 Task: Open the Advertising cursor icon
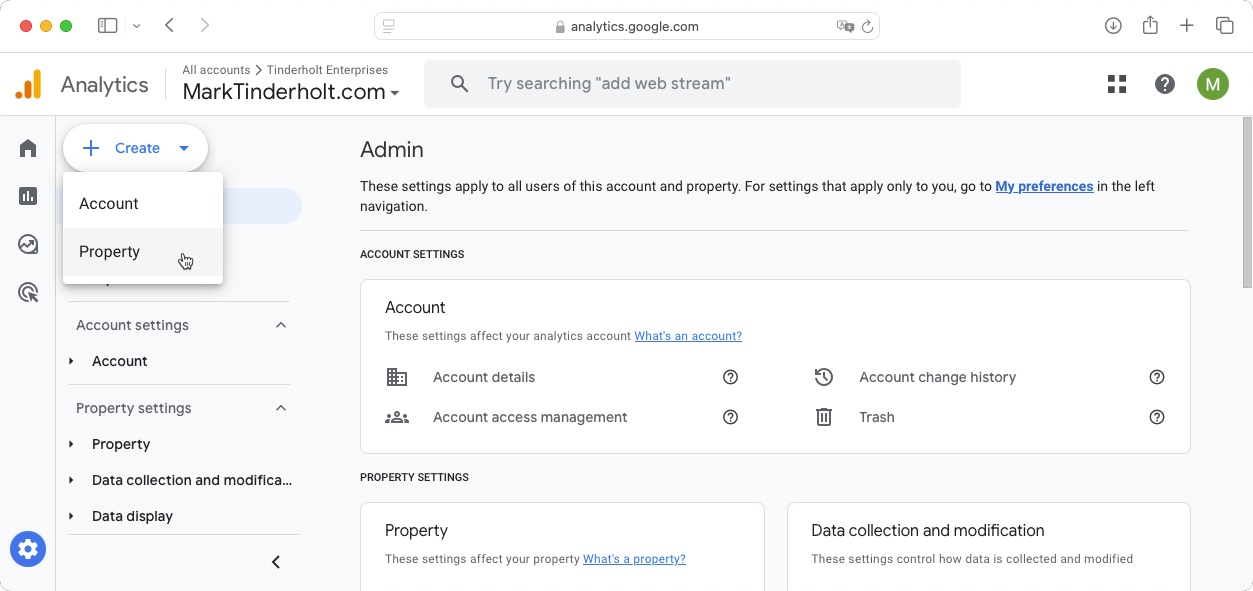pyautogui.click(x=28, y=292)
